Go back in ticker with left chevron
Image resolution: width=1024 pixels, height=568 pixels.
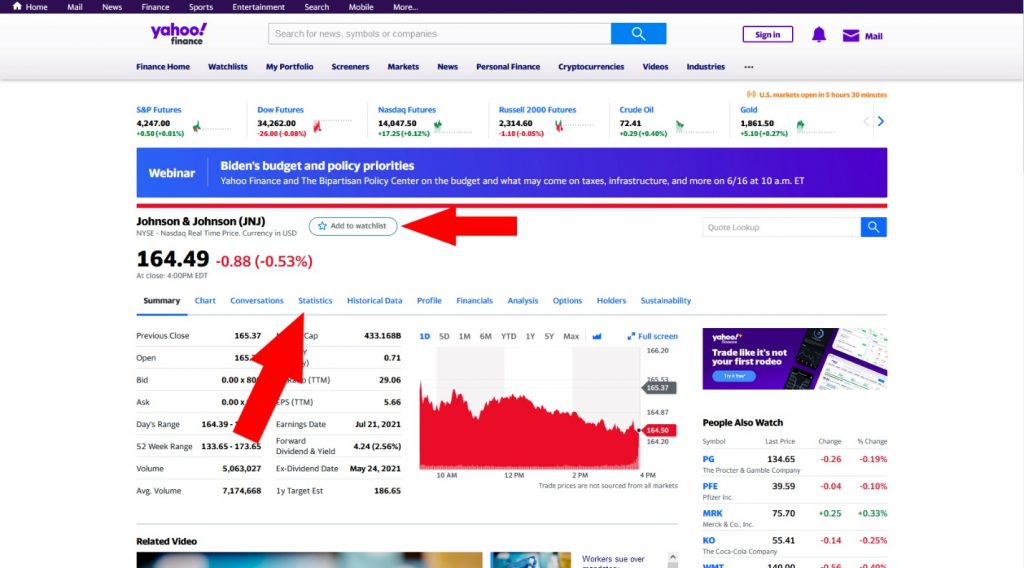pyautogui.click(x=866, y=121)
